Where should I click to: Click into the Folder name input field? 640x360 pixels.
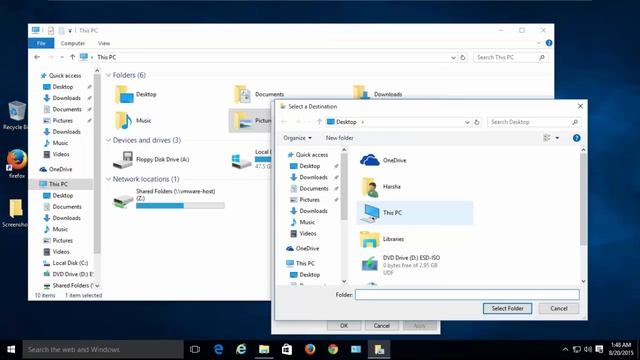click(x=467, y=295)
